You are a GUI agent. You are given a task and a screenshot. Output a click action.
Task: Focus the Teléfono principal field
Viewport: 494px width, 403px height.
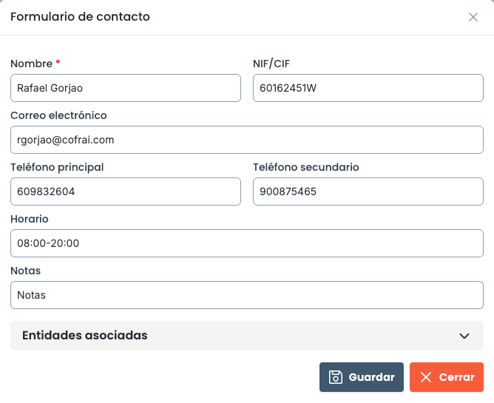pyautogui.click(x=125, y=191)
